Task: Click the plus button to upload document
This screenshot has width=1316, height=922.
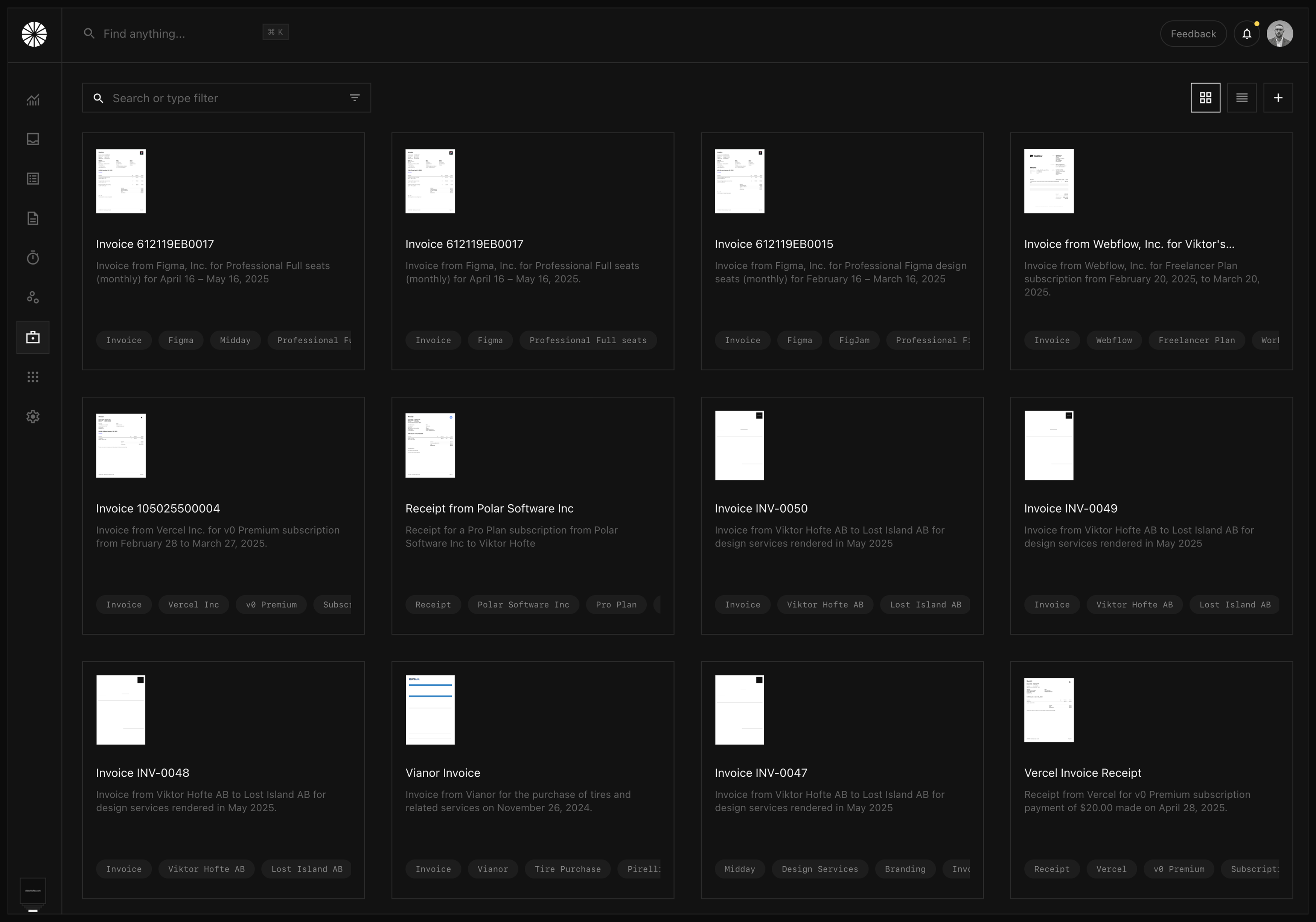Action: (1278, 98)
